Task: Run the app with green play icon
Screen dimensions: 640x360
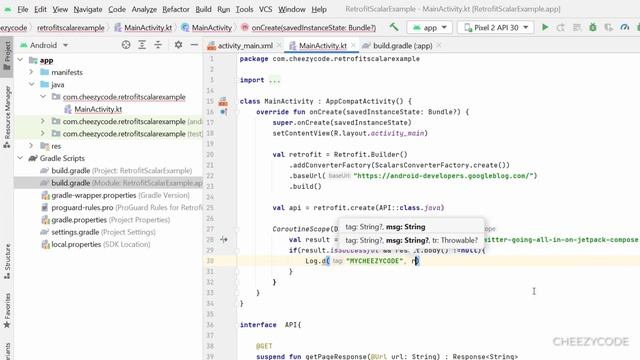Action: 545,27
